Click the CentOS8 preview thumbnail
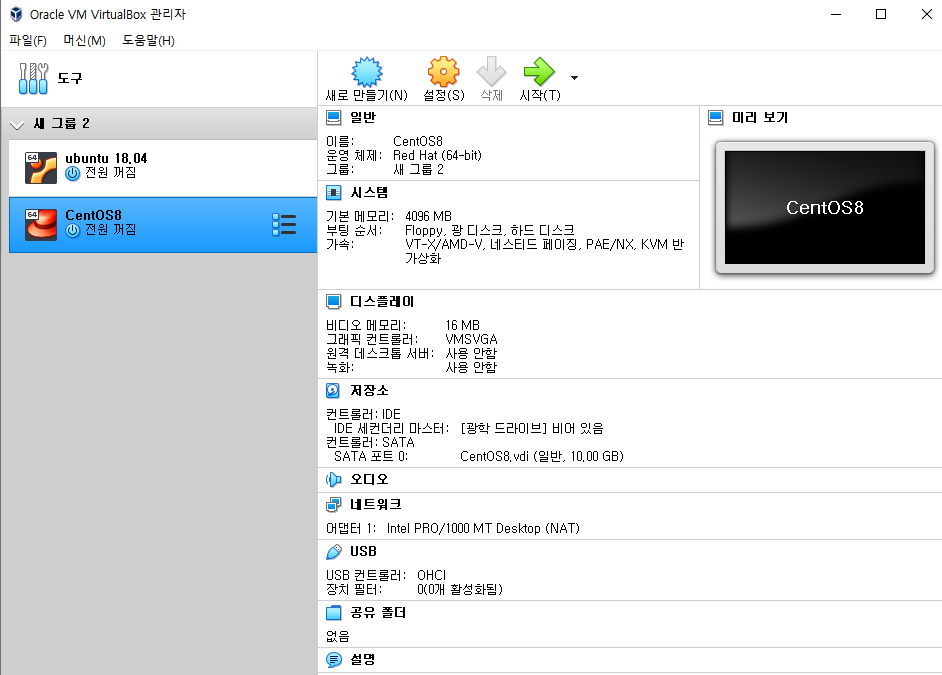 (x=824, y=207)
